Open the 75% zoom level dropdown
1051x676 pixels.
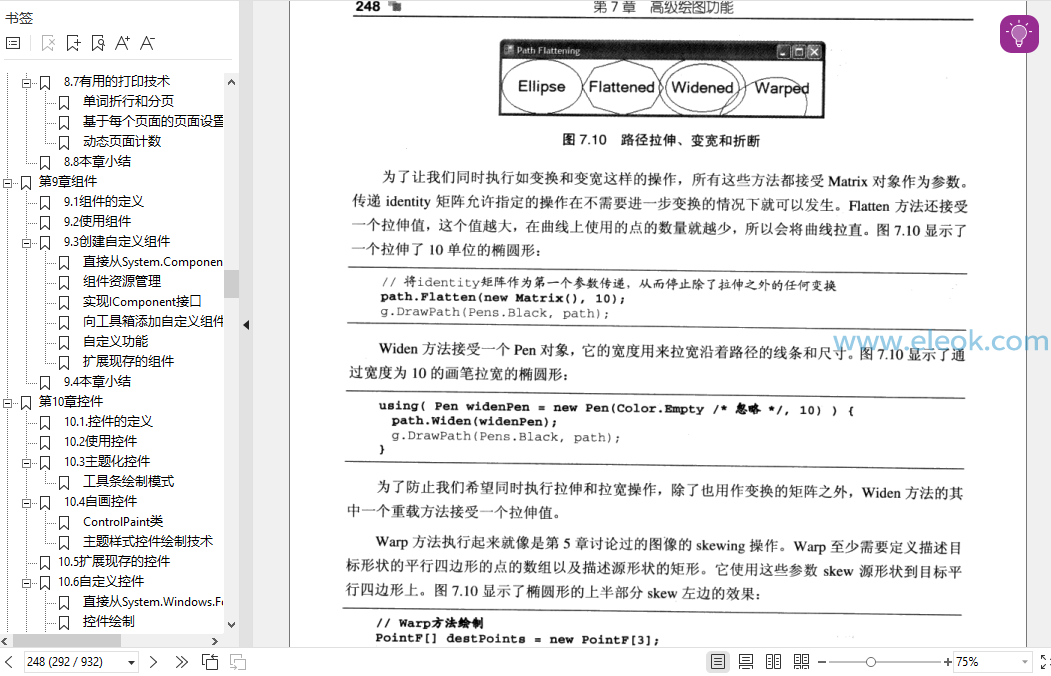point(1022,661)
